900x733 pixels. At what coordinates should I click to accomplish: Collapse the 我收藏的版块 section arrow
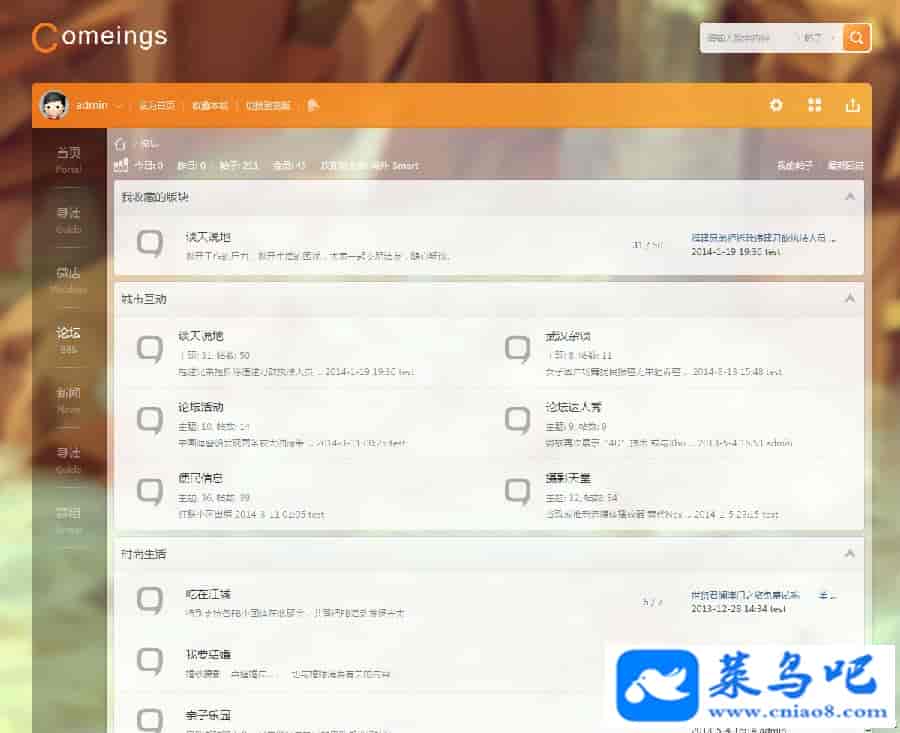click(849, 197)
